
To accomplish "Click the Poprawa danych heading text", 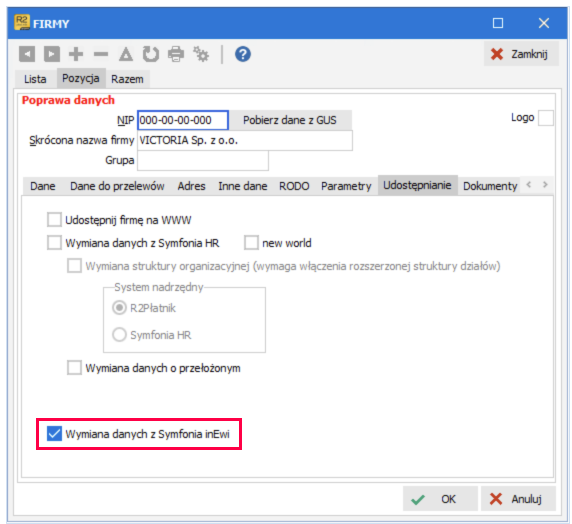I will (68, 100).
